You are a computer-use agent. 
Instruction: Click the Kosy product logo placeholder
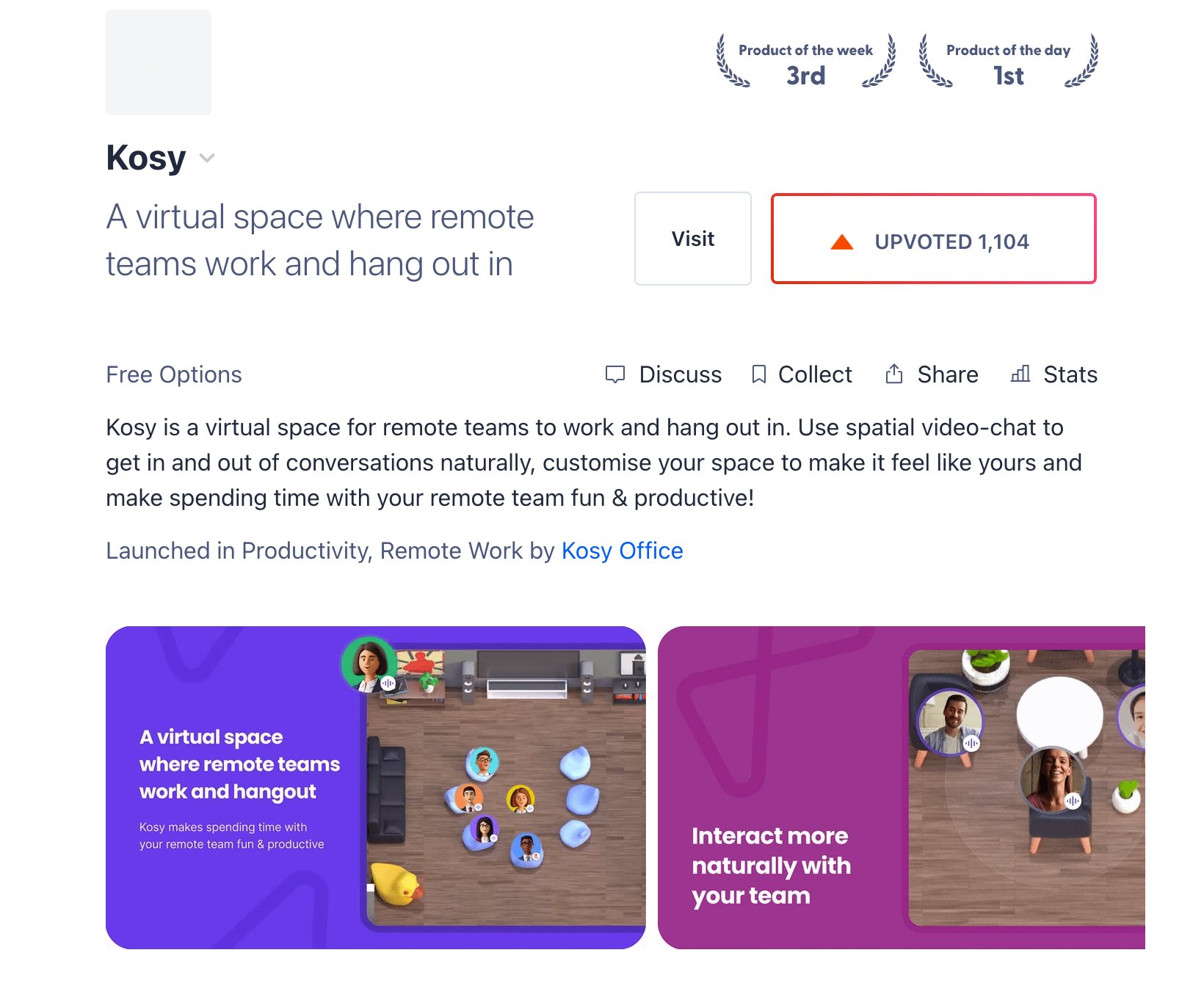(x=159, y=62)
